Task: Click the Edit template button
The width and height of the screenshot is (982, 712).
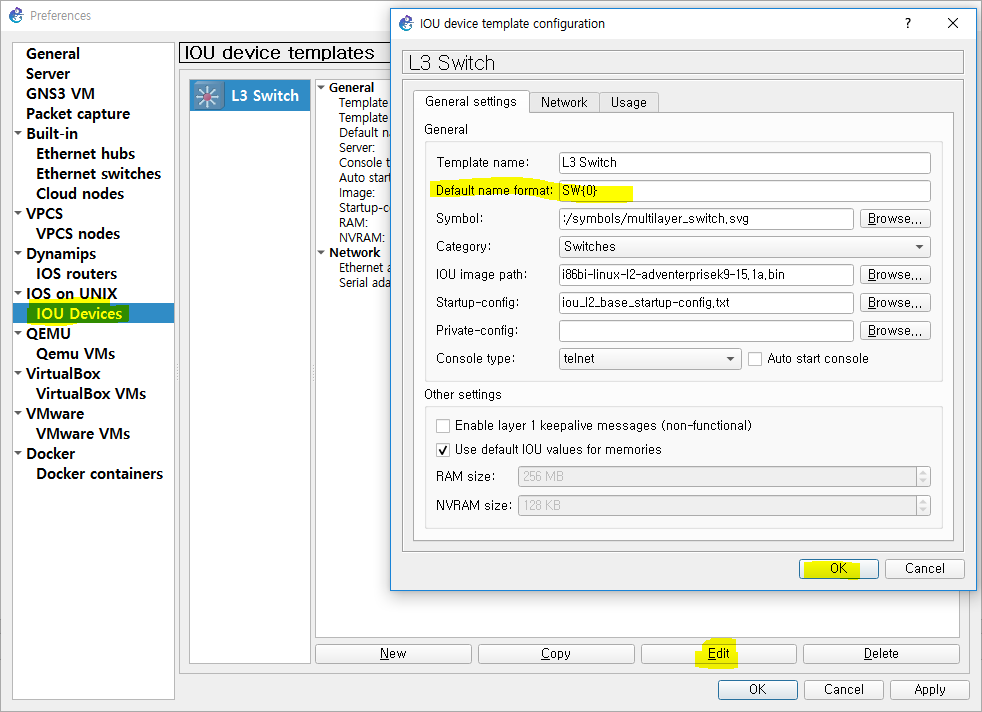Action: pos(718,654)
